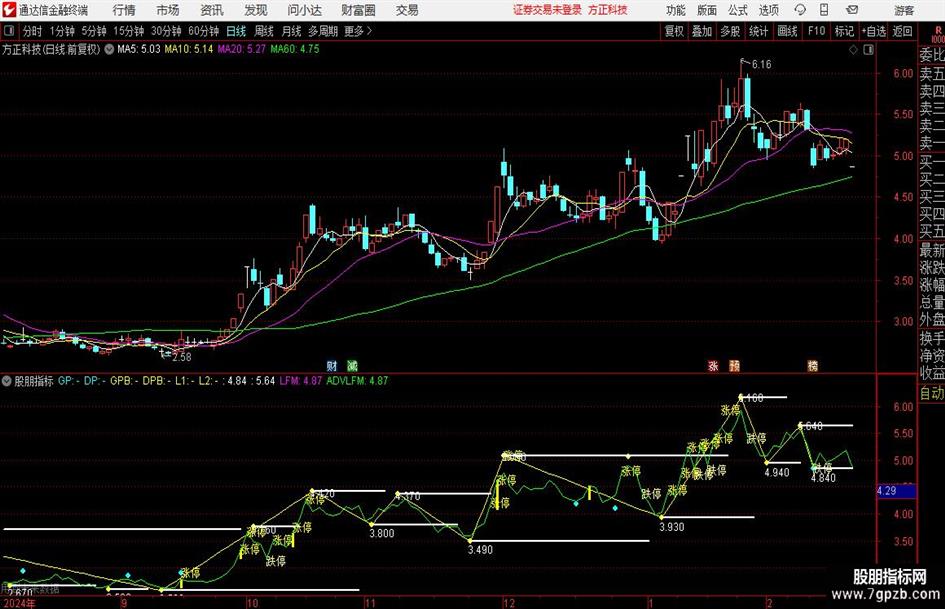Click the 画线 draw line button
945x609 pixels.
tap(787, 31)
